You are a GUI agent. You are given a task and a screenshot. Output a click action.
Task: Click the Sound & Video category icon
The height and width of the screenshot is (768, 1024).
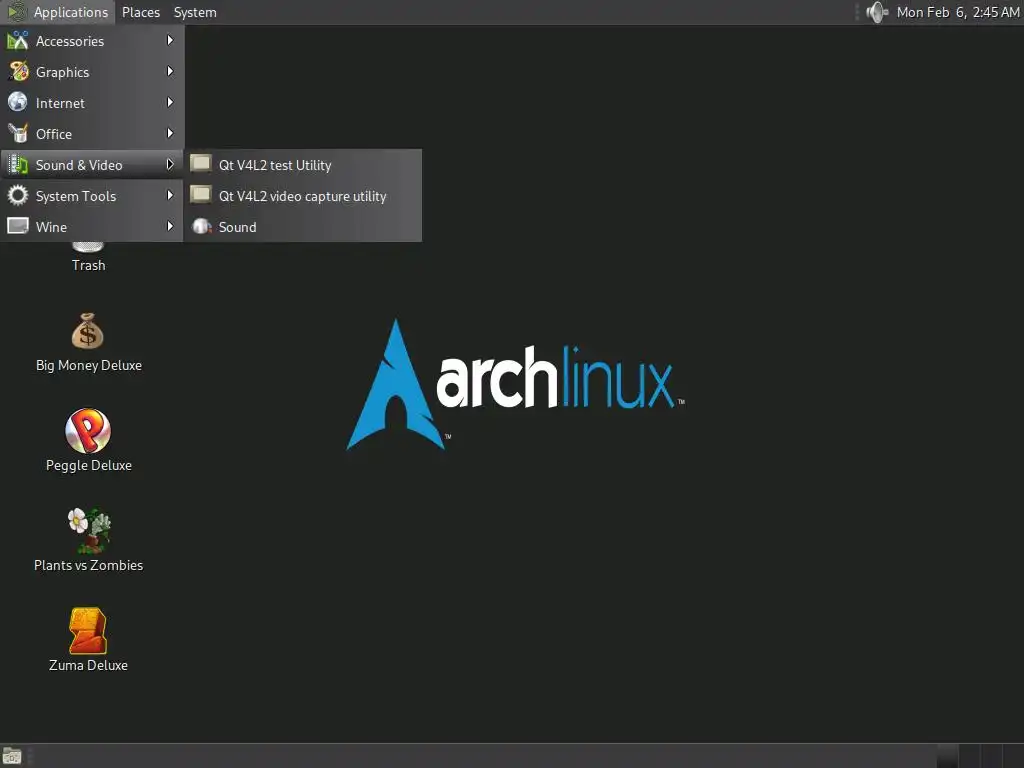(x=18, y=165)
